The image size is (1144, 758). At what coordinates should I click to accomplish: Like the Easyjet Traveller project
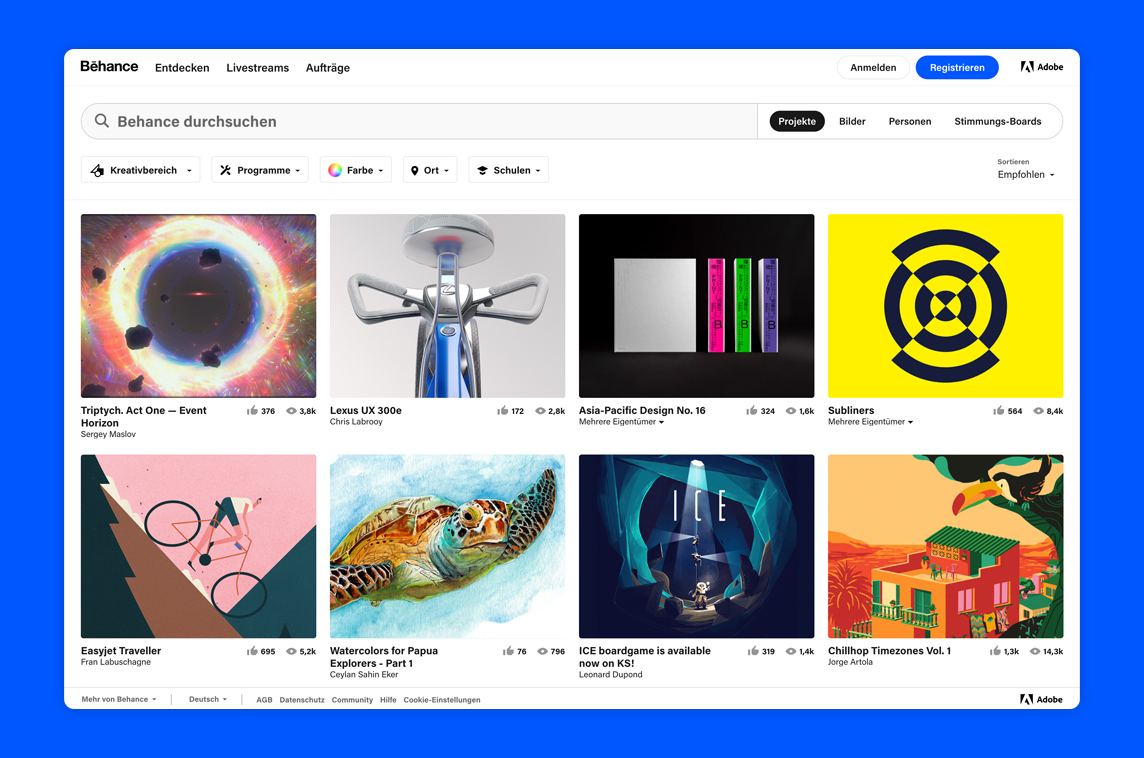(x=252, y=651)
